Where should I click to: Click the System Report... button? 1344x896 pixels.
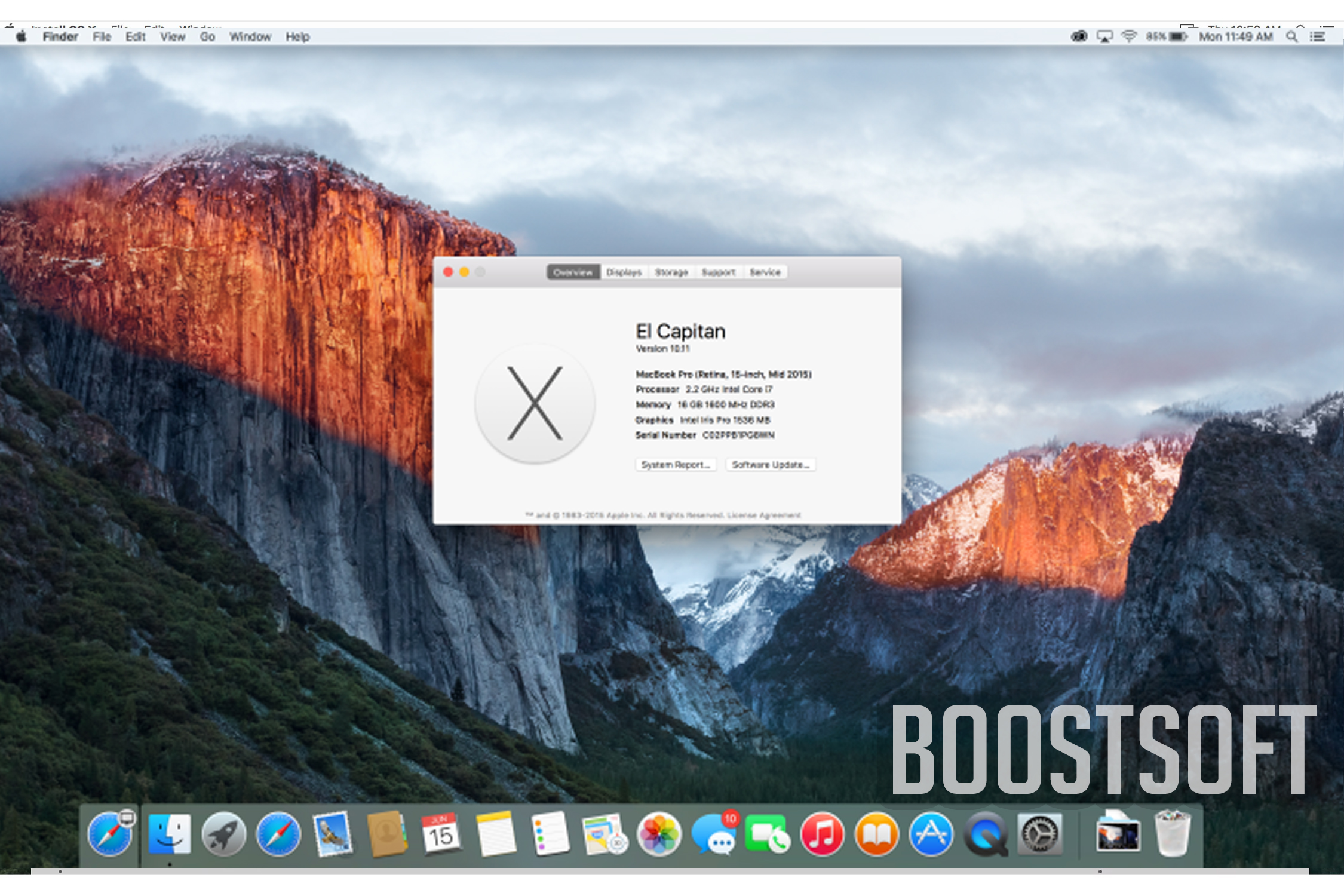click(x=676, y=465)
